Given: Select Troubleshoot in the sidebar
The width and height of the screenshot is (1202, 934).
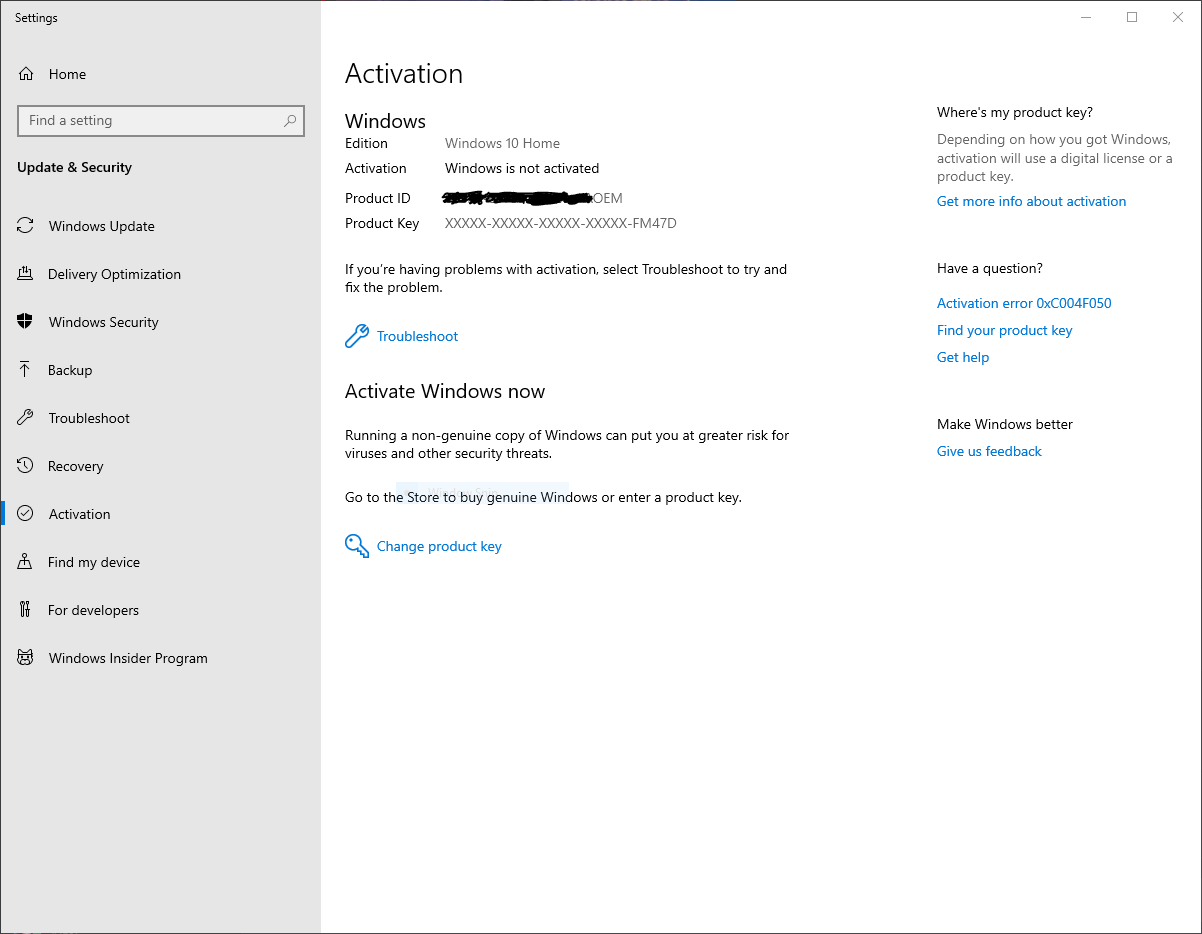Looking at the screenshot, I should click(160, 418).
